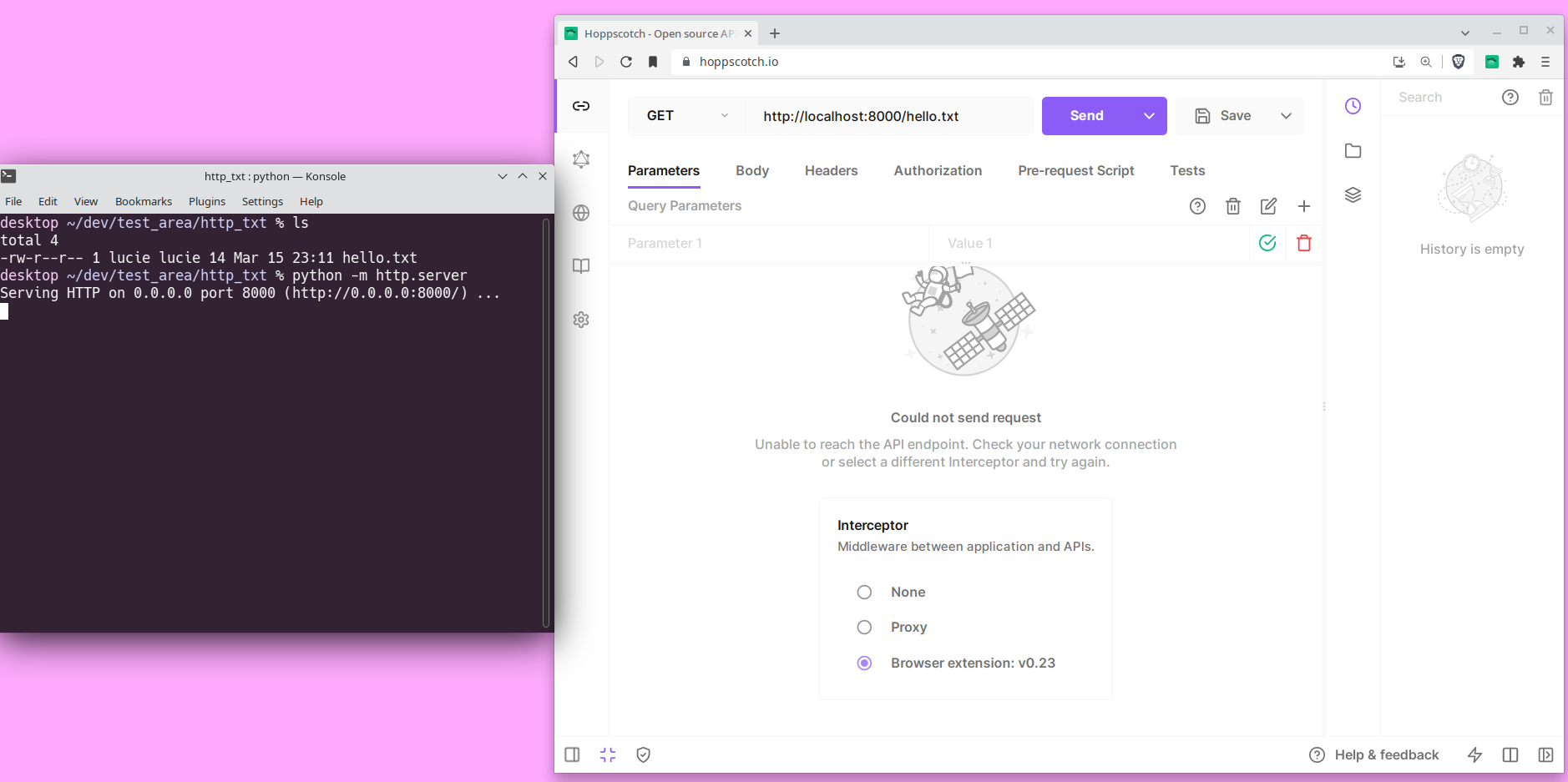Switch to the Headers tab
The height and width of the screenshot is (782, 1568).
click(831, 170)
